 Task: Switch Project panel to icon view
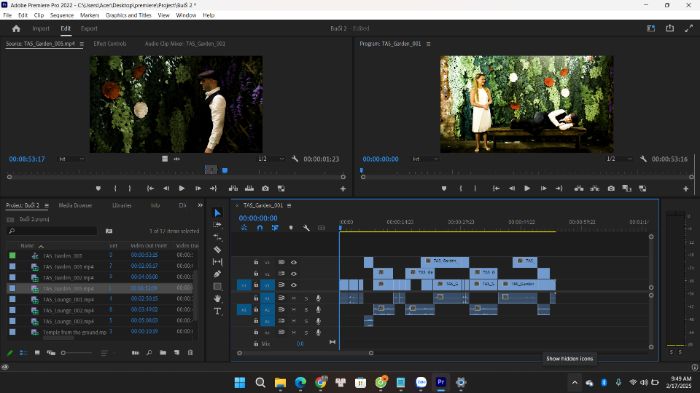pos(37,353)
